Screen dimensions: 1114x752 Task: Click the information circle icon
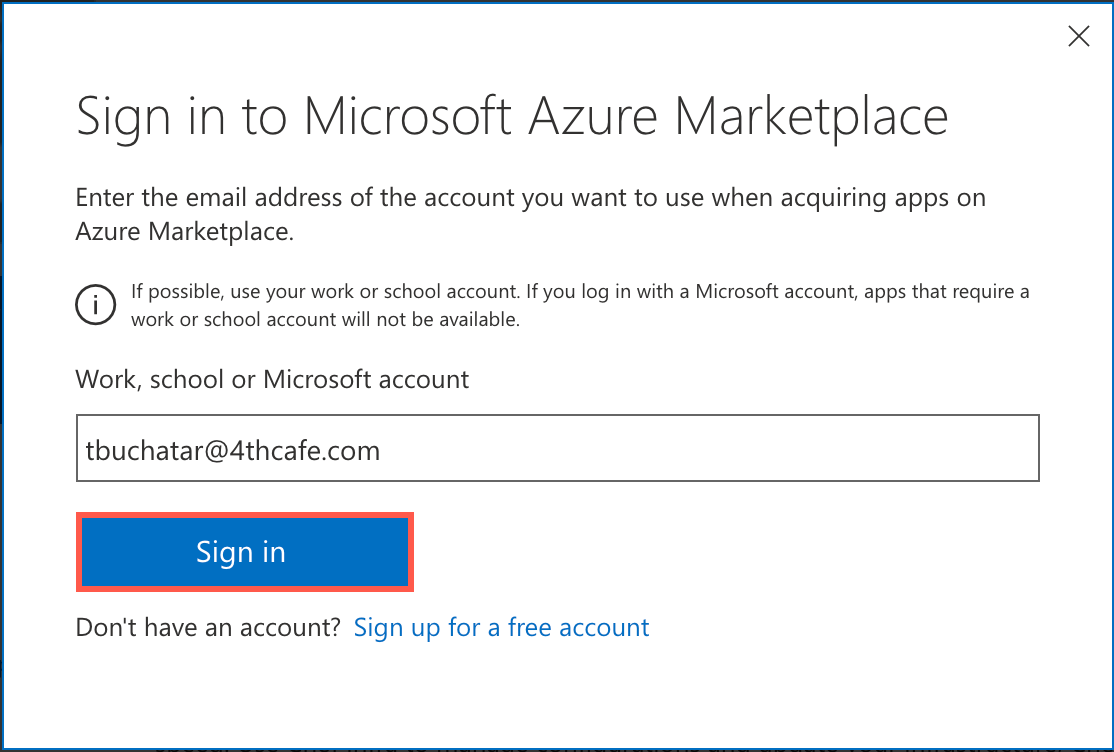[95, 305]
